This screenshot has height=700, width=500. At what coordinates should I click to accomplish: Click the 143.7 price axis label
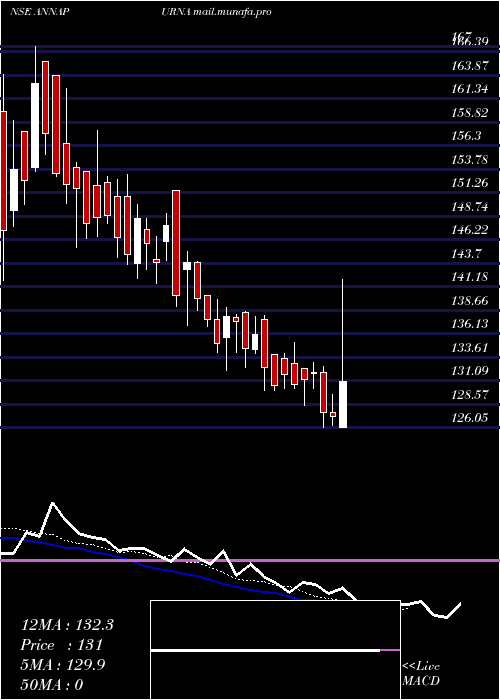466,254
